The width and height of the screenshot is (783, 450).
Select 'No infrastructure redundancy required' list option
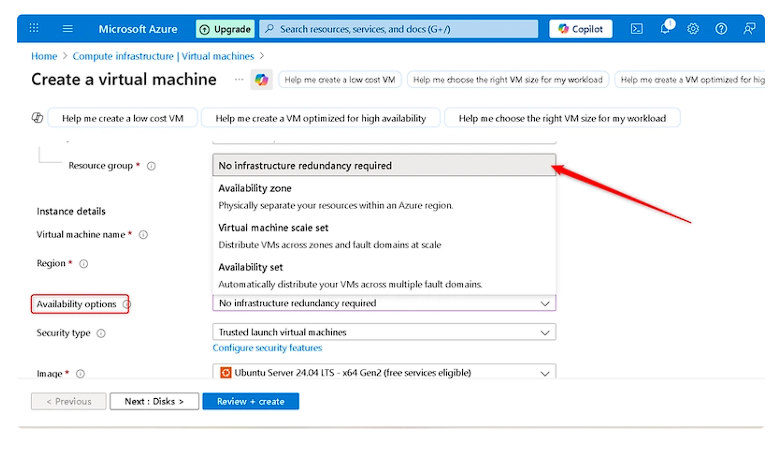tap(384, 165)
